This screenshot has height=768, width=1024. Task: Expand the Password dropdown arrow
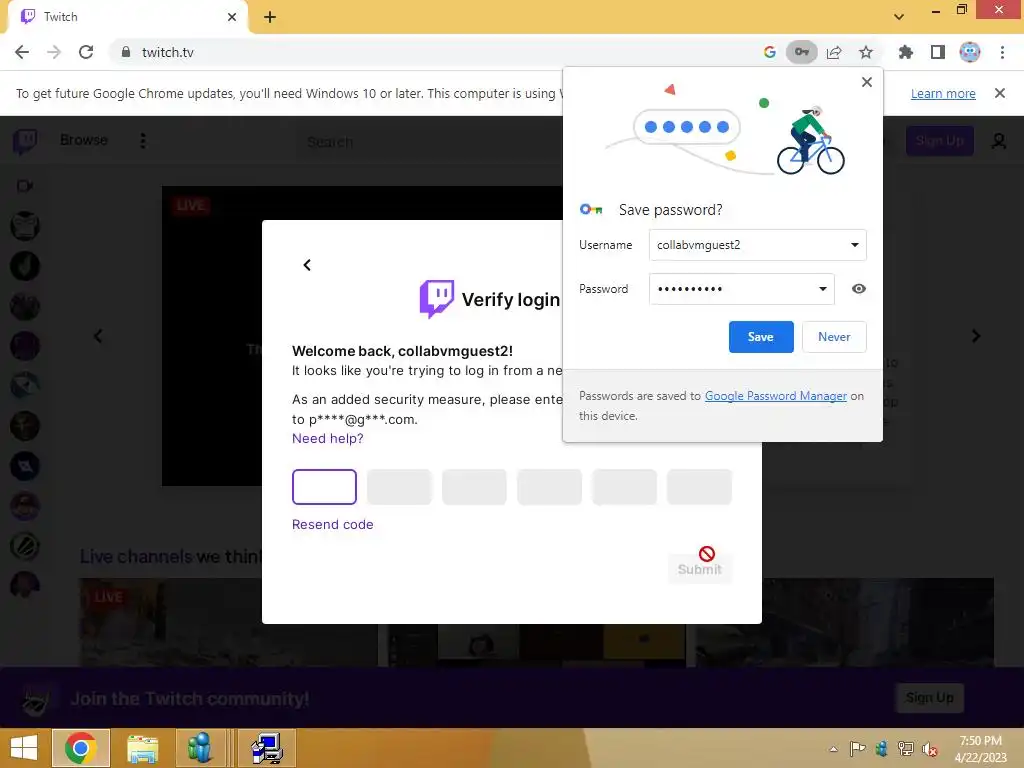pyautogui.click(x=823, y=289)
